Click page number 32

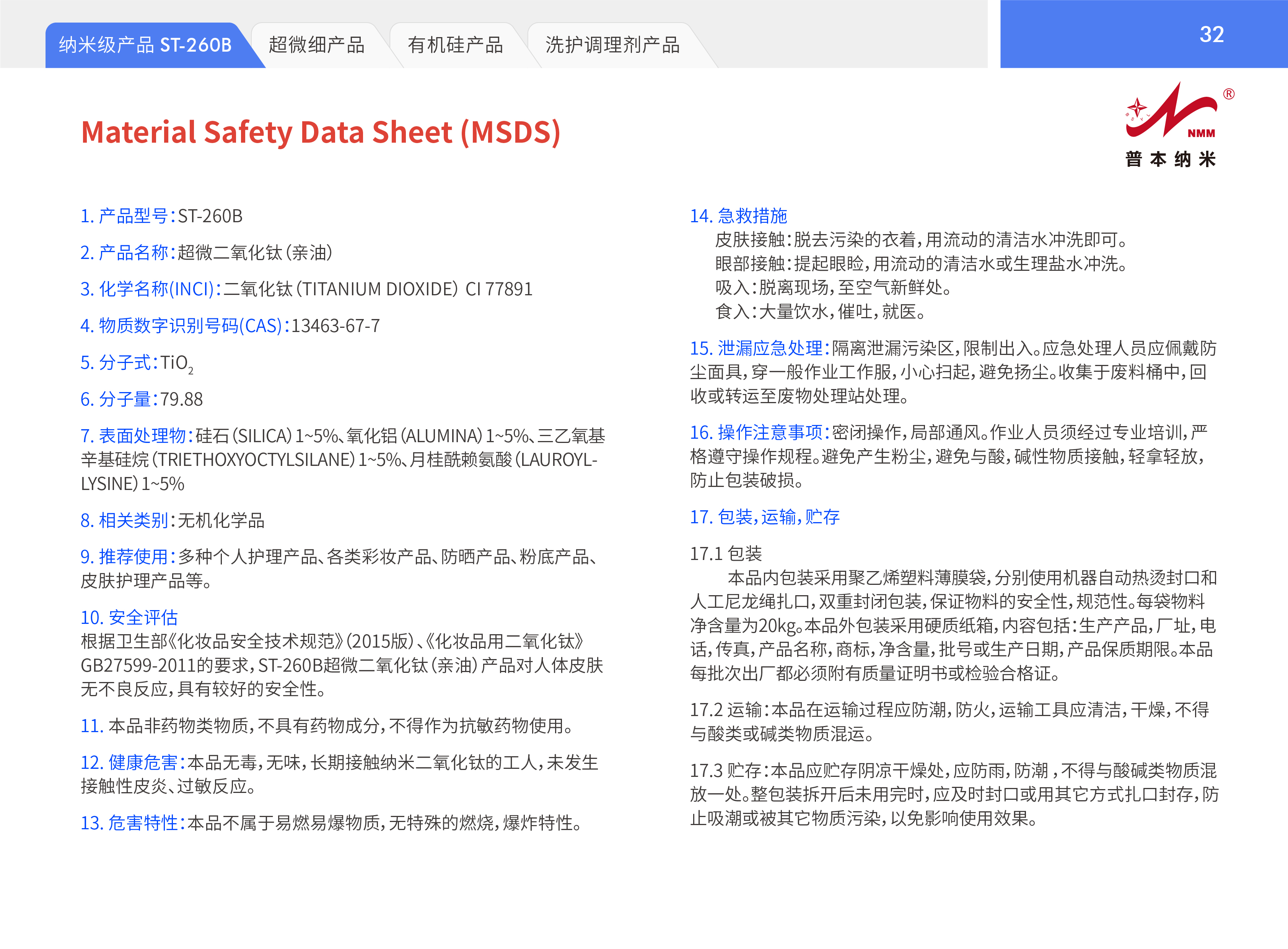click(x=1211, y=34)
